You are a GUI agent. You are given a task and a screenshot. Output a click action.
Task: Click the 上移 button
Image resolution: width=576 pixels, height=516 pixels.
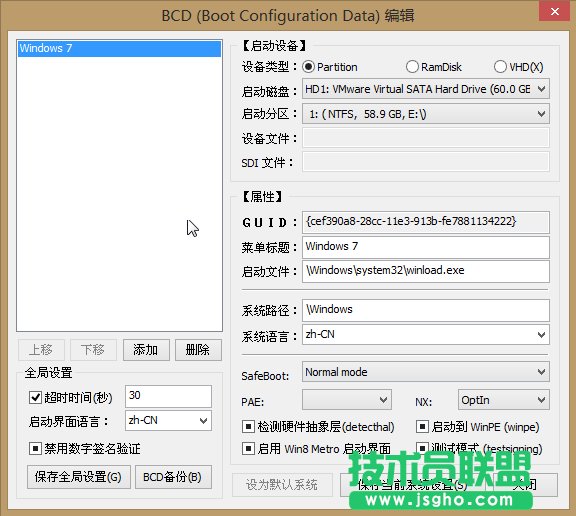coord(42,350)
